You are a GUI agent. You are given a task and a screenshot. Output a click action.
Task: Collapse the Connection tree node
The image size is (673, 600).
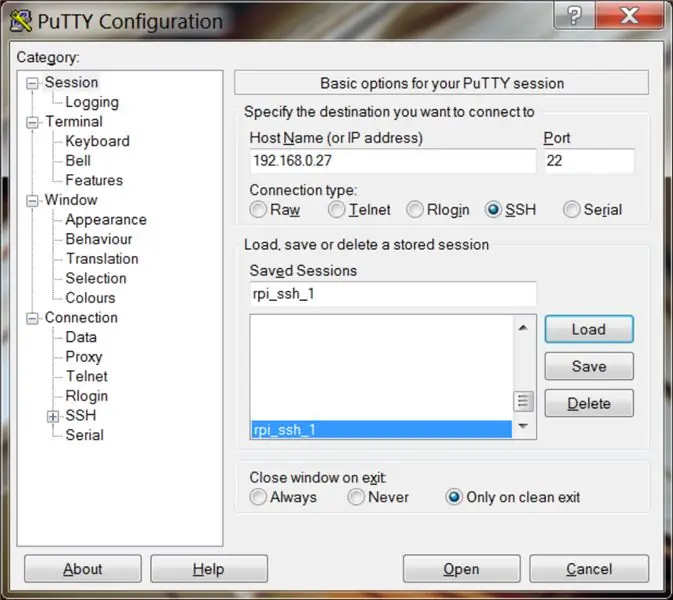(32, 318)
